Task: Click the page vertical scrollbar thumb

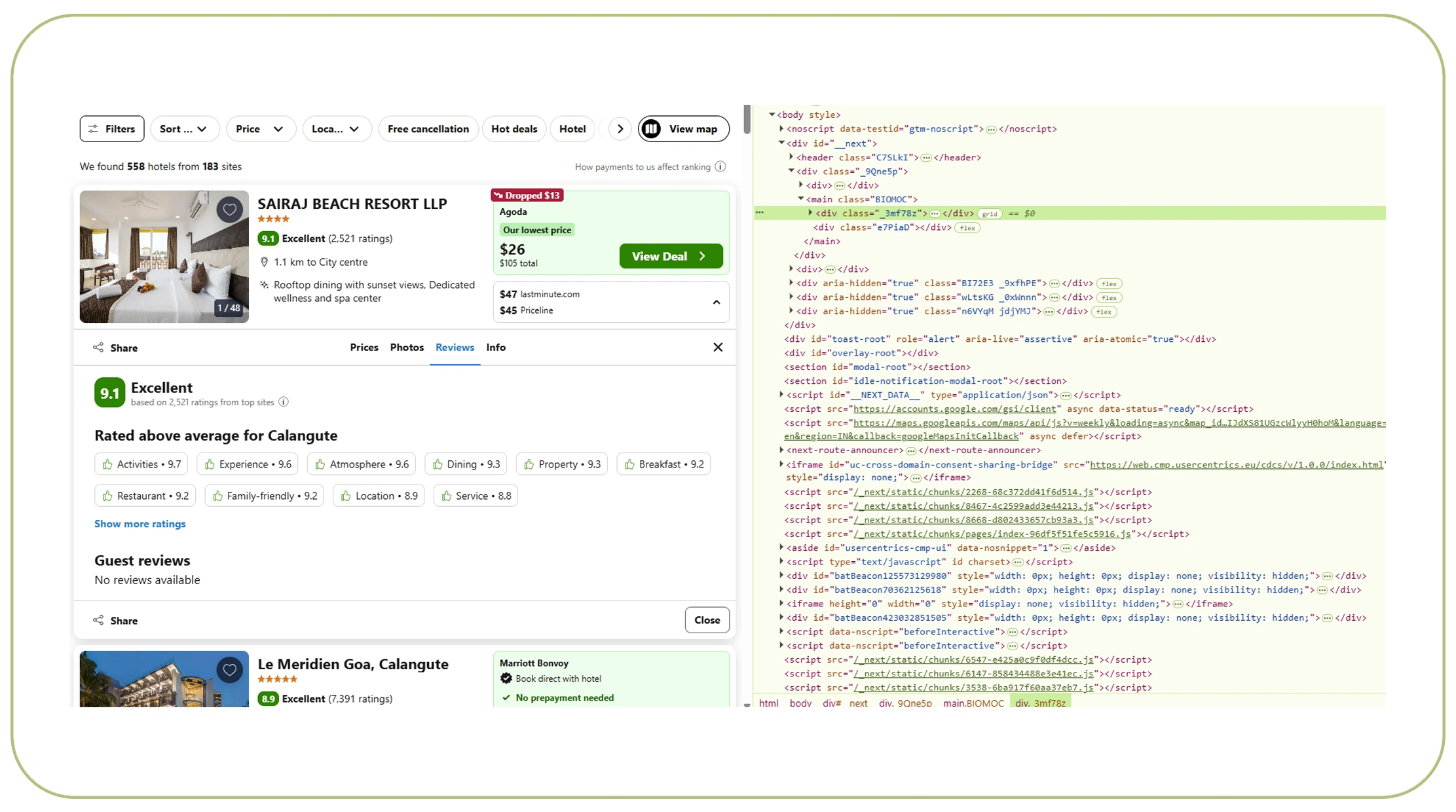Action: pyautogui.click(x=747, y=119)
